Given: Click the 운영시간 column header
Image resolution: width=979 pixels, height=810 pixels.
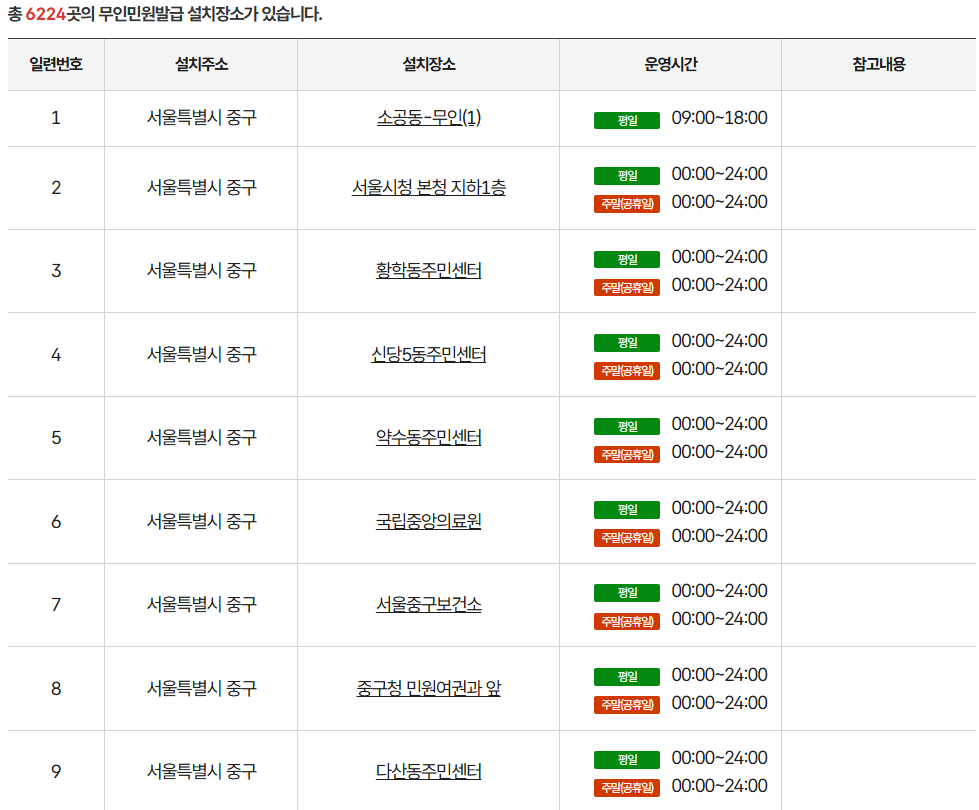Looking at the screenshot, I should tap(671, 64).
